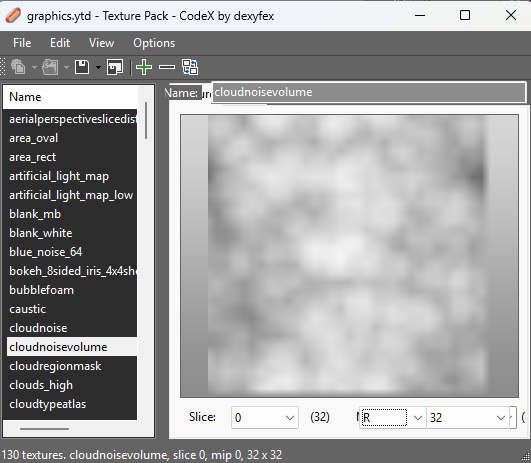Viewport: 531px width, 463px height.
Task: Open the Slice dropdown showing 0
Action: click(264, 417)
